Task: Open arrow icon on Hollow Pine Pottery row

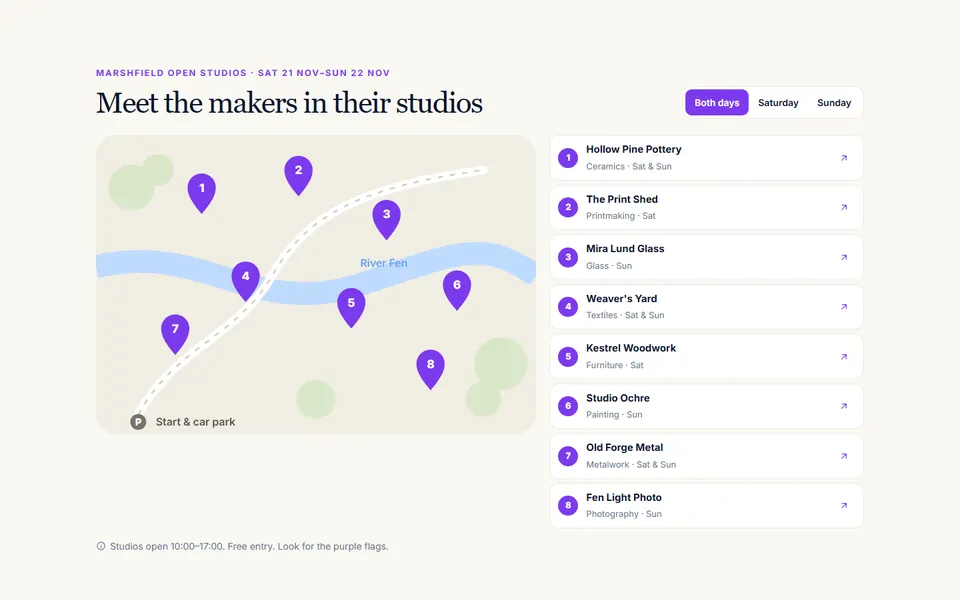Action: (x=844, y=158)
